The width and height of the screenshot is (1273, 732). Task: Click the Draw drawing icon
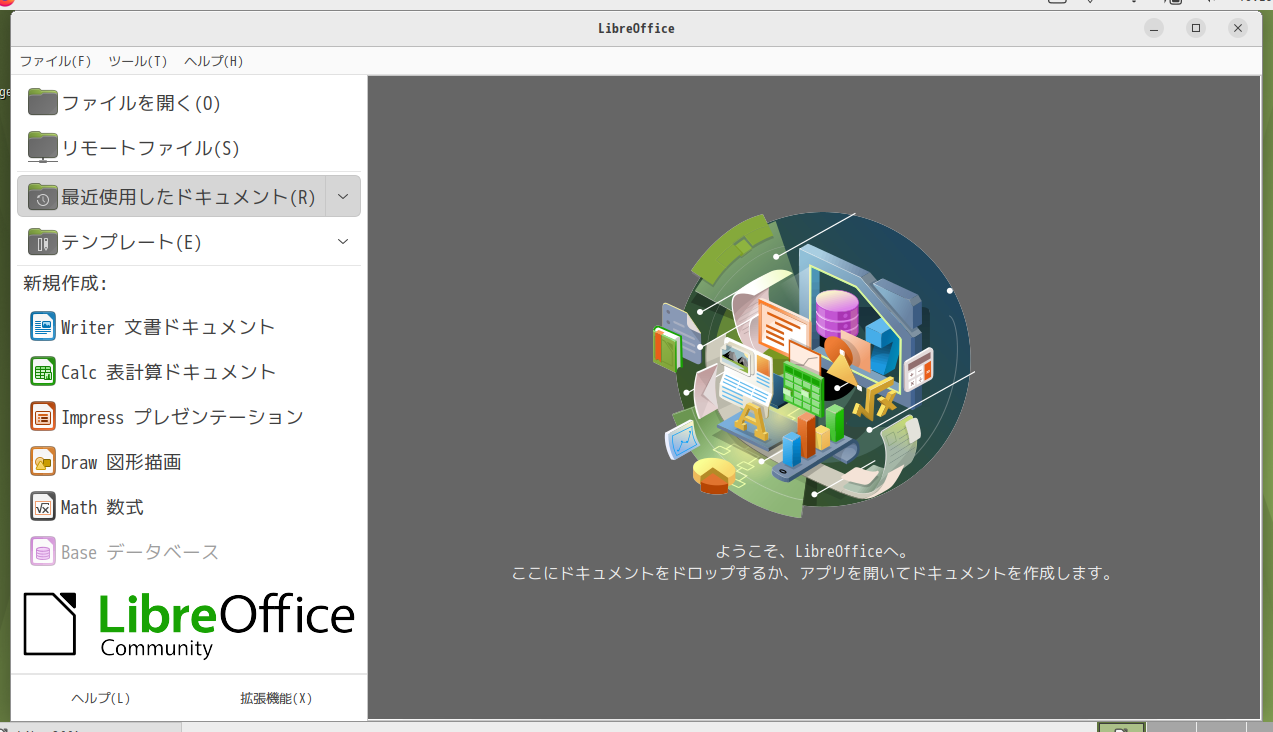(43, 461)
